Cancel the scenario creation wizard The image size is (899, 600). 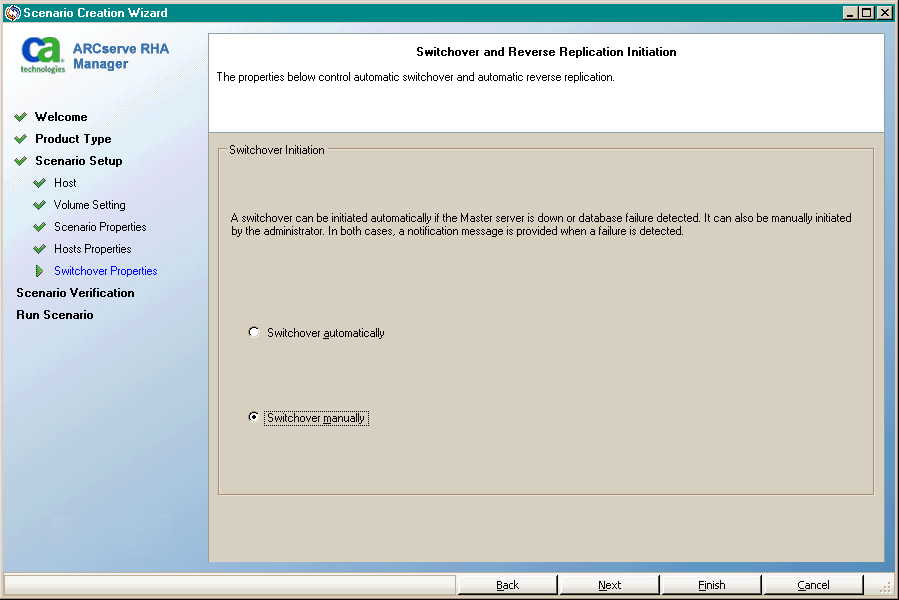tap(813, 584)
